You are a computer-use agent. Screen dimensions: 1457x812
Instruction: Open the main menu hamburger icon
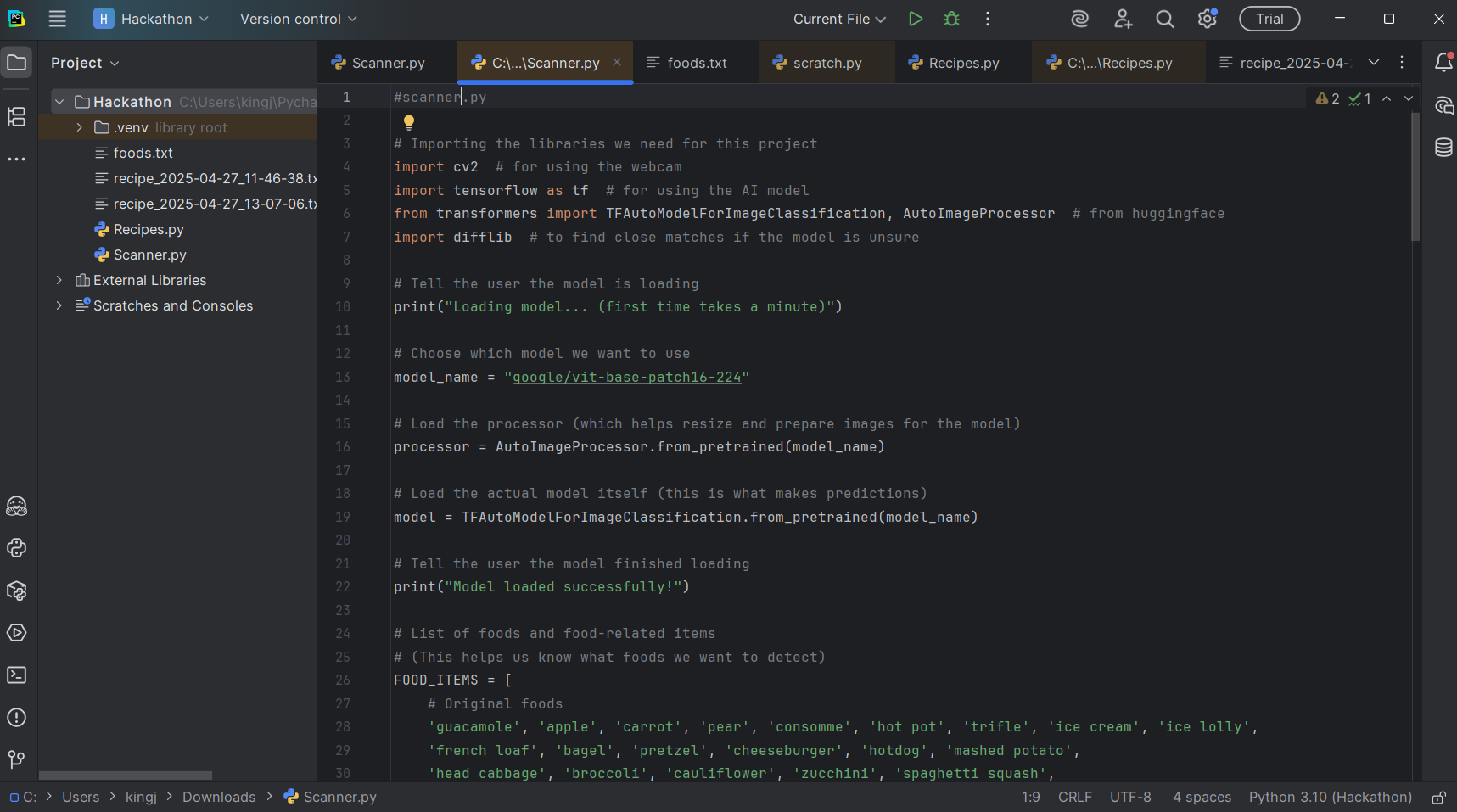(57, 19)
